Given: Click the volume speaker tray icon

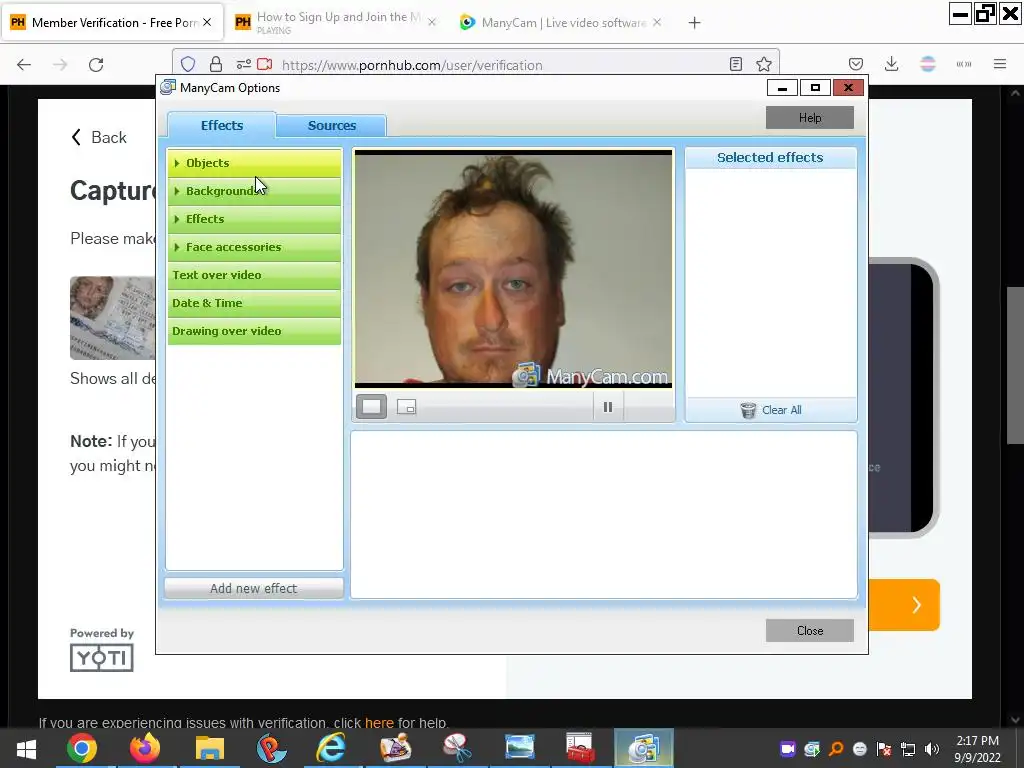Looking at the screenshot, I should pos(932,749).
